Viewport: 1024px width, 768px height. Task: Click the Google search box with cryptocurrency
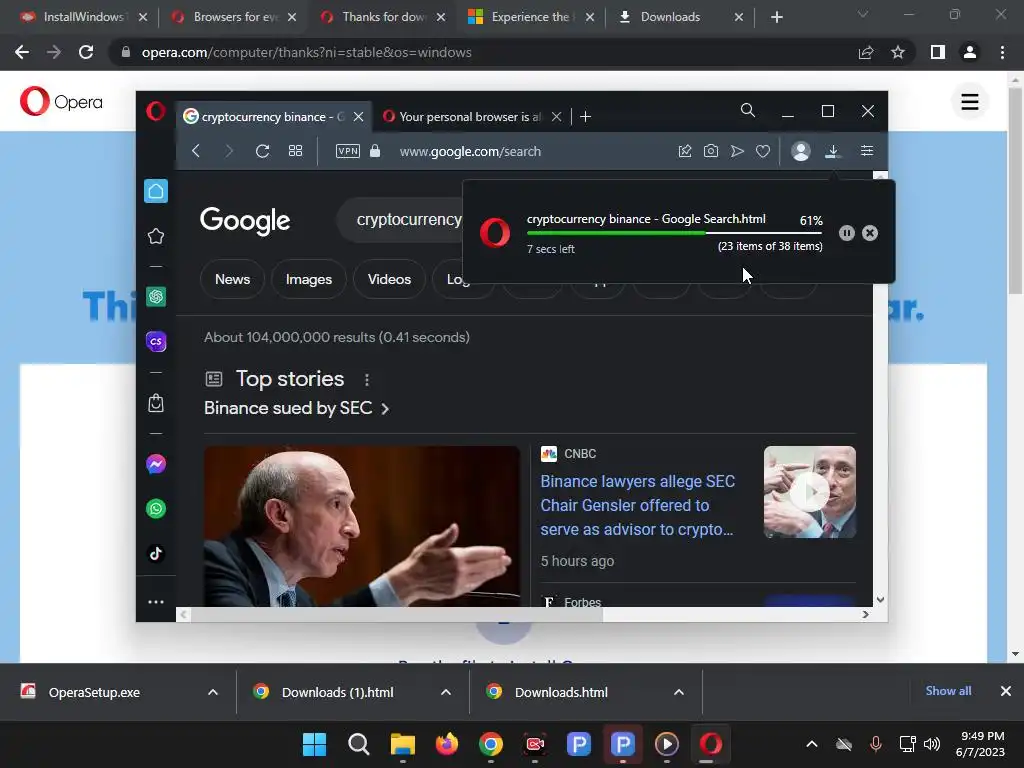402,220
